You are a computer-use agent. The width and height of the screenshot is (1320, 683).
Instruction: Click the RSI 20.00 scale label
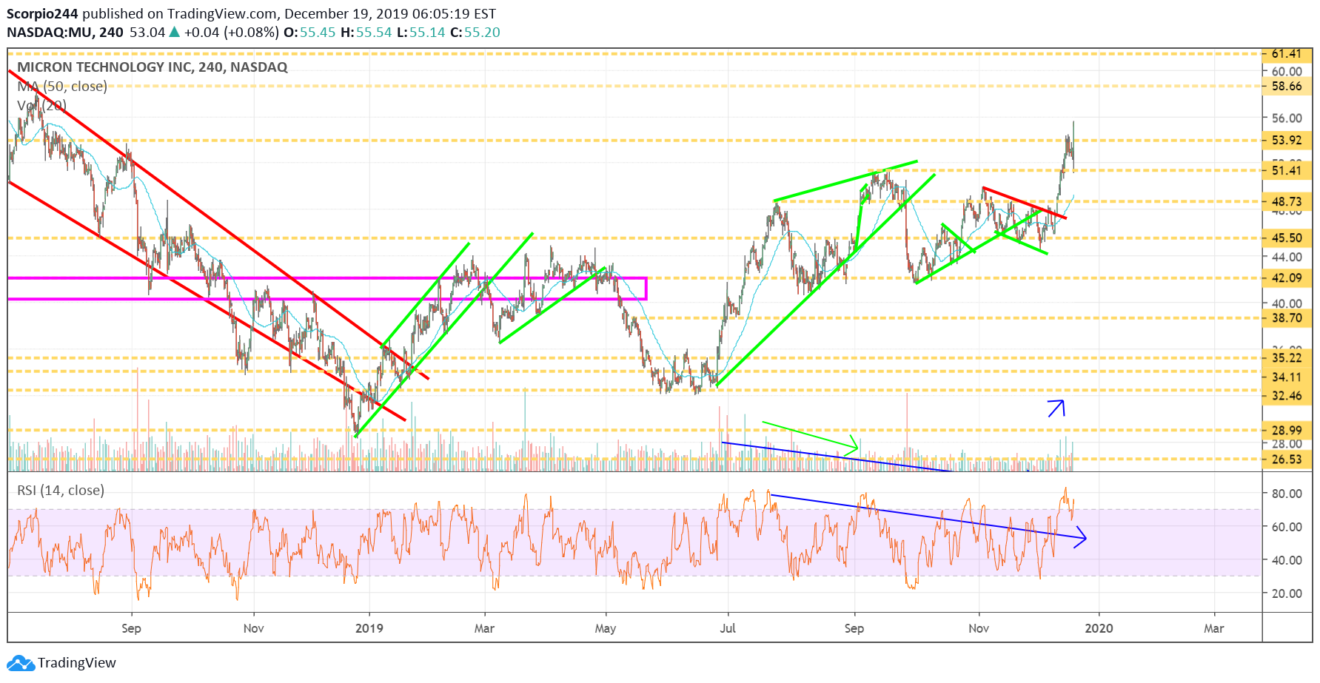tap(1285, 593)
